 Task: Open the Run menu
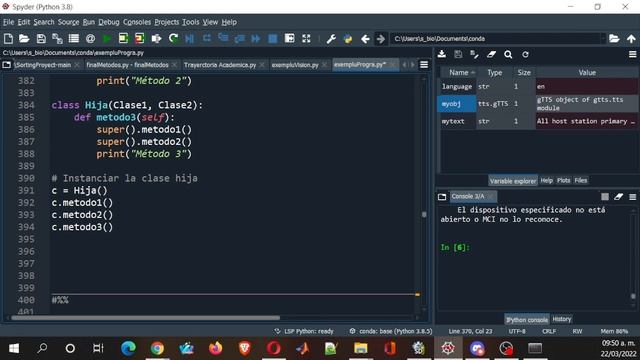89,22
